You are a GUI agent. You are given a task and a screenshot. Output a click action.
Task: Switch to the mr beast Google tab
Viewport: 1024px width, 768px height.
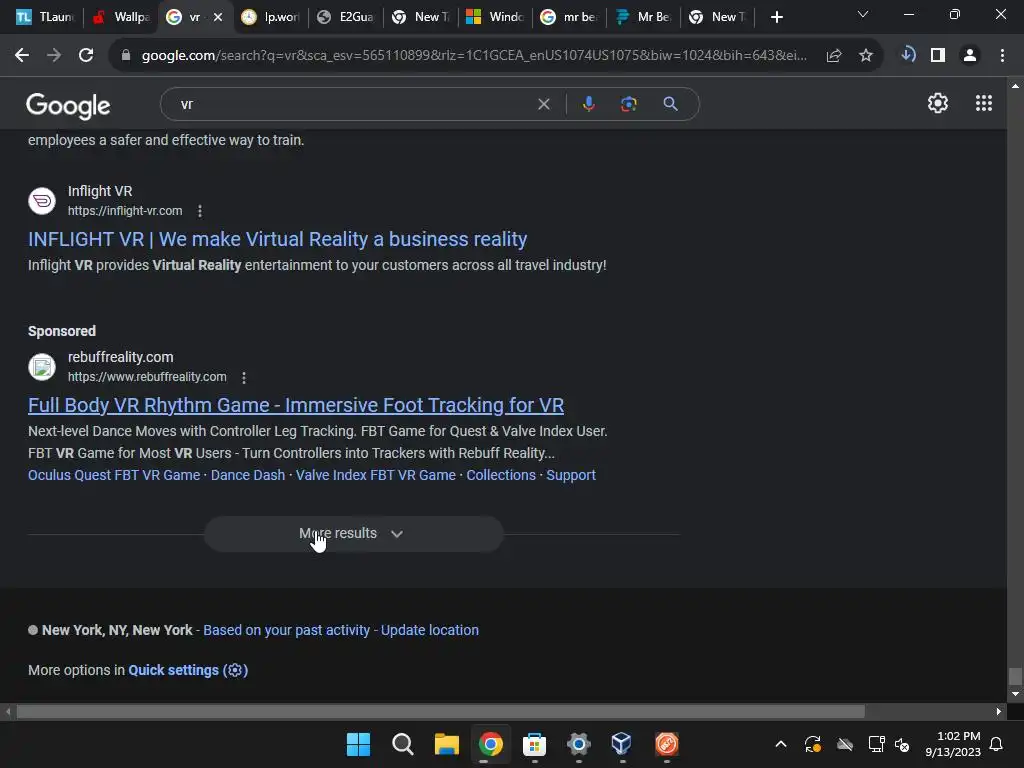tap(569, 17)
